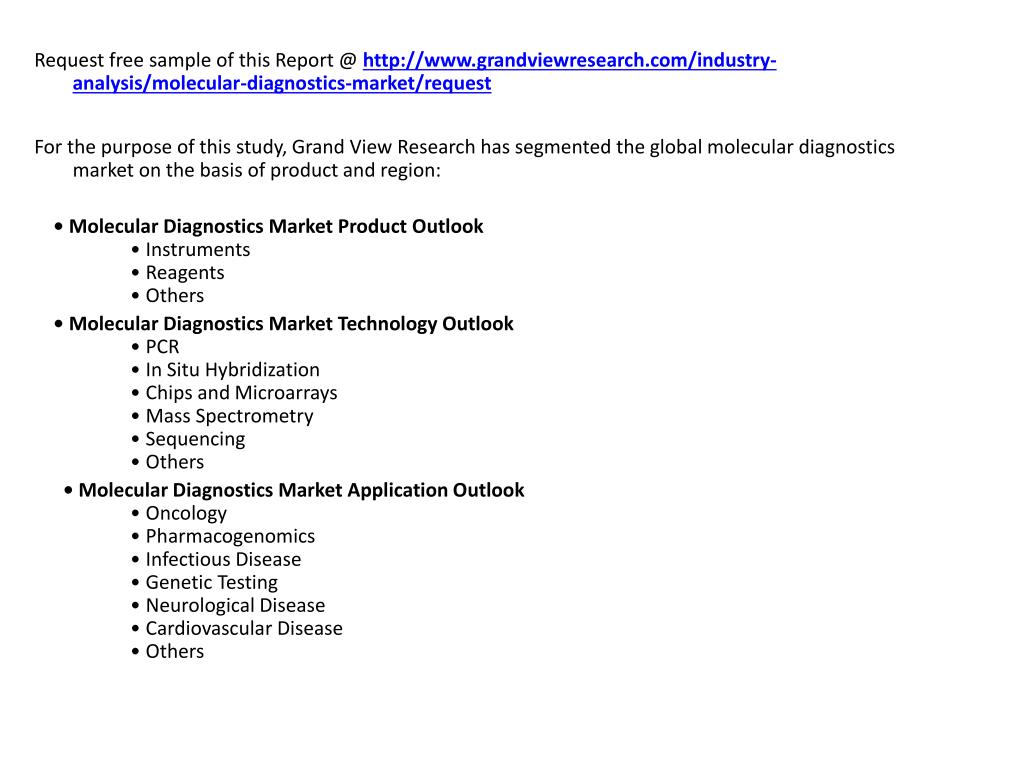Viewport: 1024px width, 768px height.
Task: Click the 'For the purpose of this study' paragraph
Action: click(464, 159)
